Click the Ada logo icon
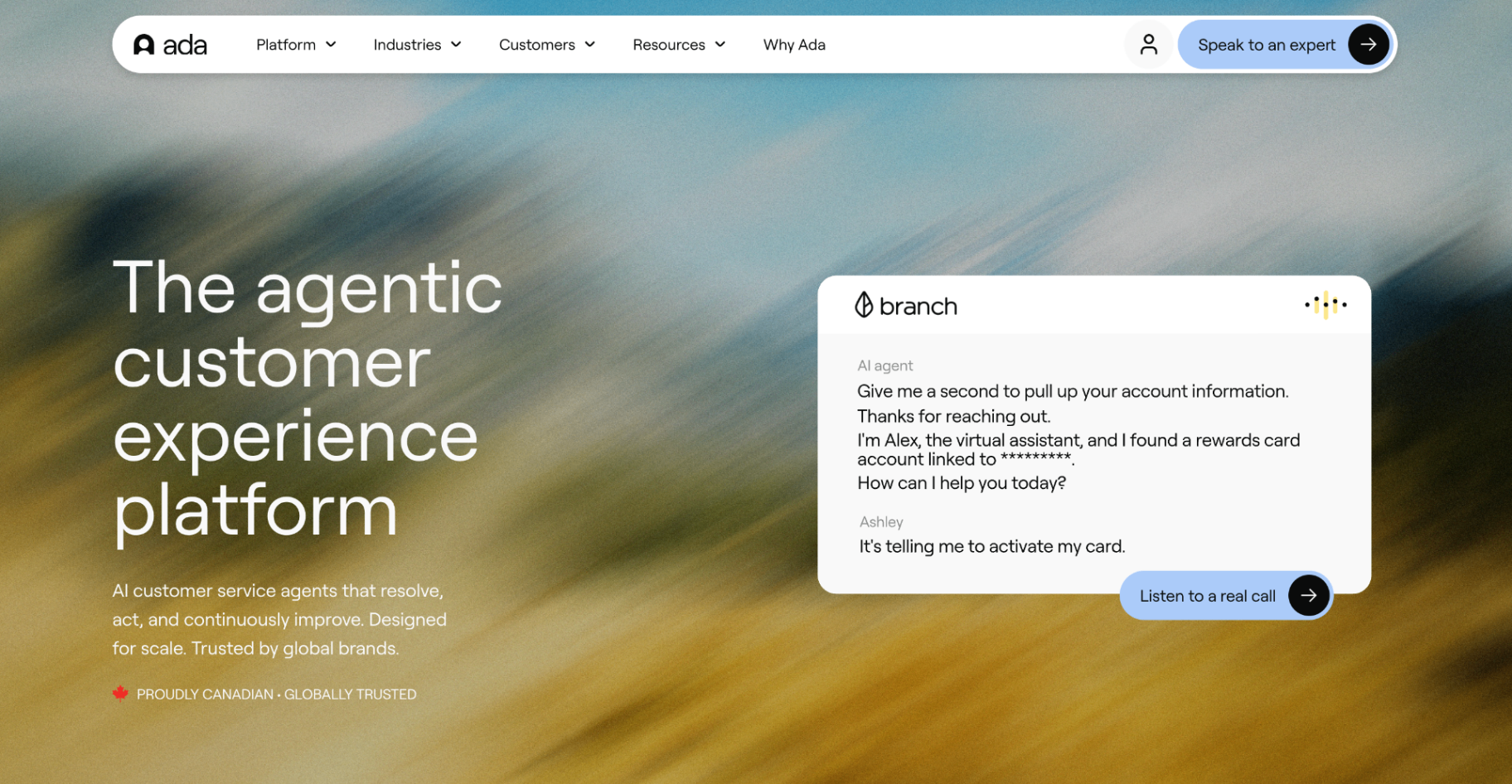The image size is (1512, 784). click(144, 45)
